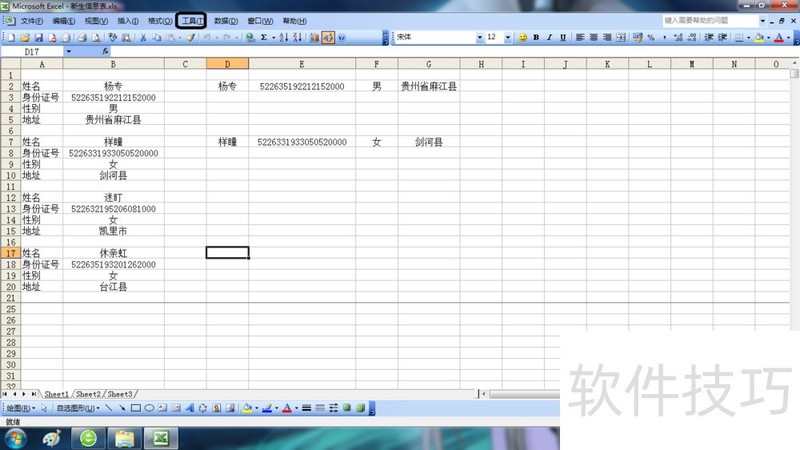Image resolution: width=800 pixels, height=450 pixels.
Task: Click the help question input box
Action: pos(710,20)
